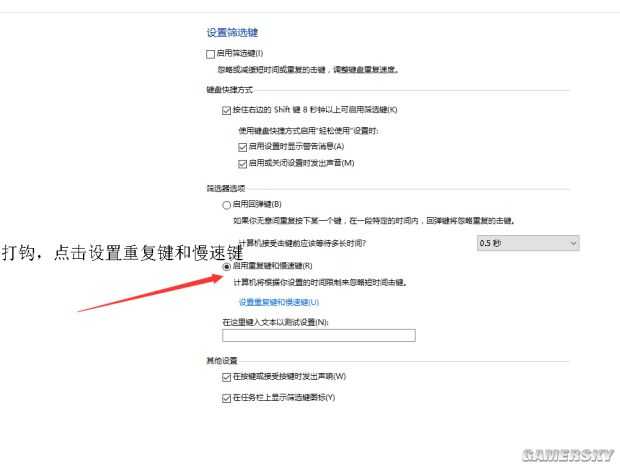Toggle 启用或关闭设置时发出声音(M) checkbox
The width and height of the screenshot is (620, 467).
(243, 163)
